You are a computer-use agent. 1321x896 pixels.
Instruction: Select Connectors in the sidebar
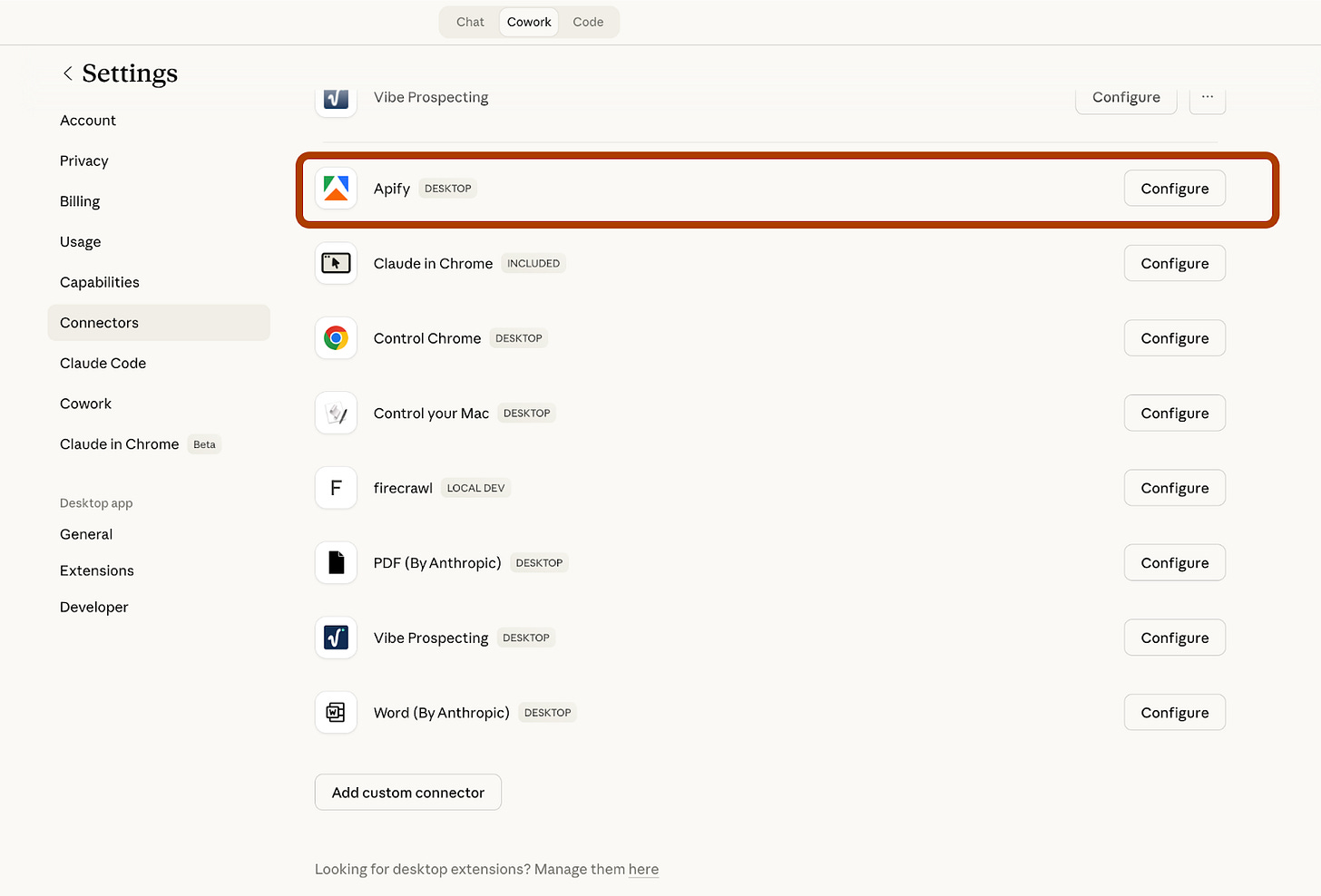159,323
